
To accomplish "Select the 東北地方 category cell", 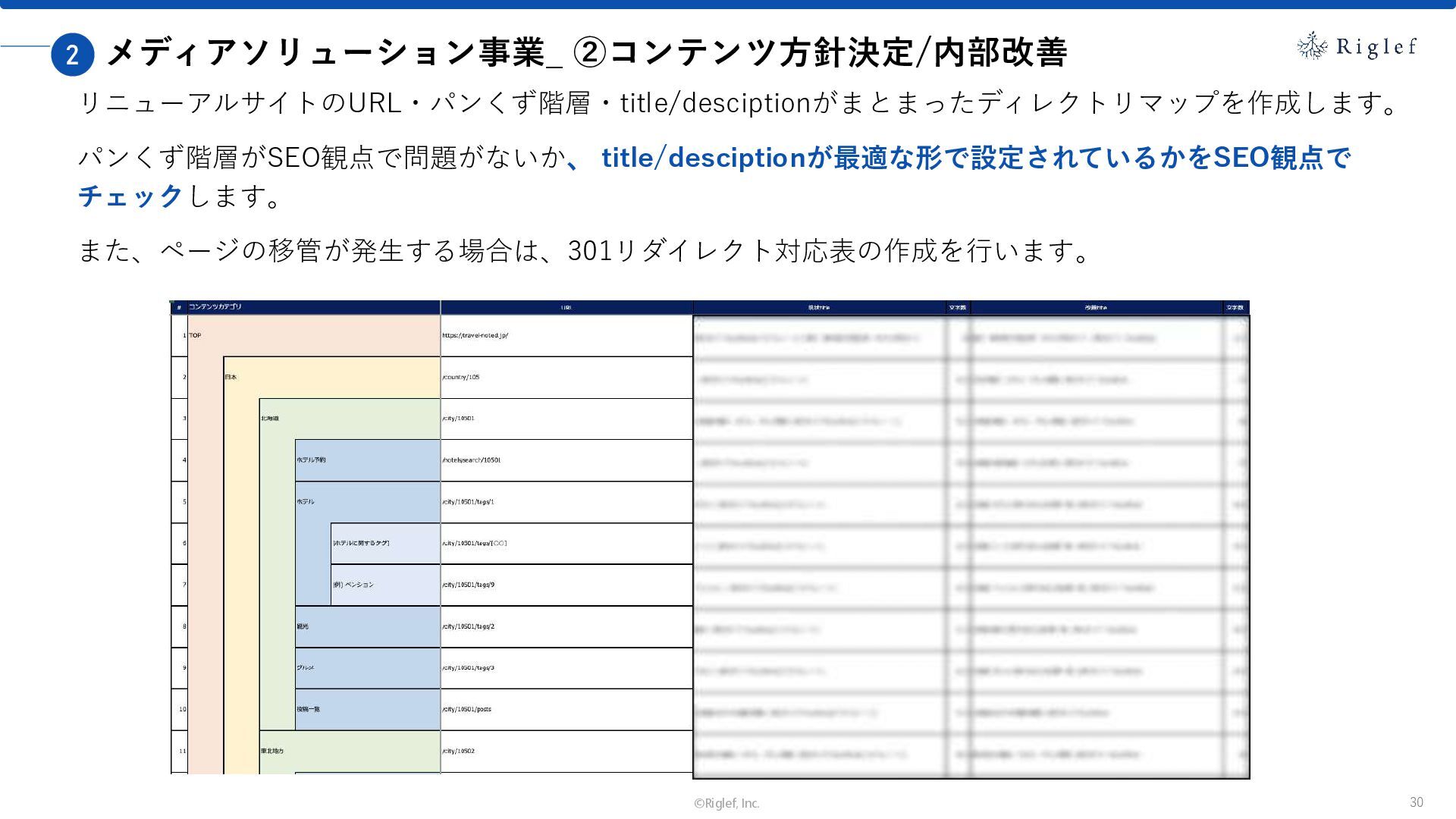I will tap(272, 751).
